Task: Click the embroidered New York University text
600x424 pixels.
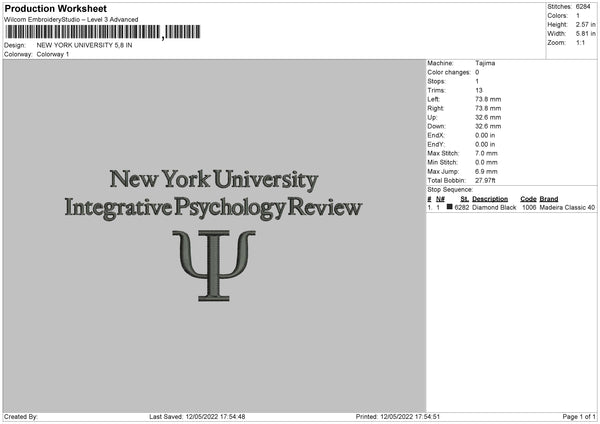Action: [214, 179]
